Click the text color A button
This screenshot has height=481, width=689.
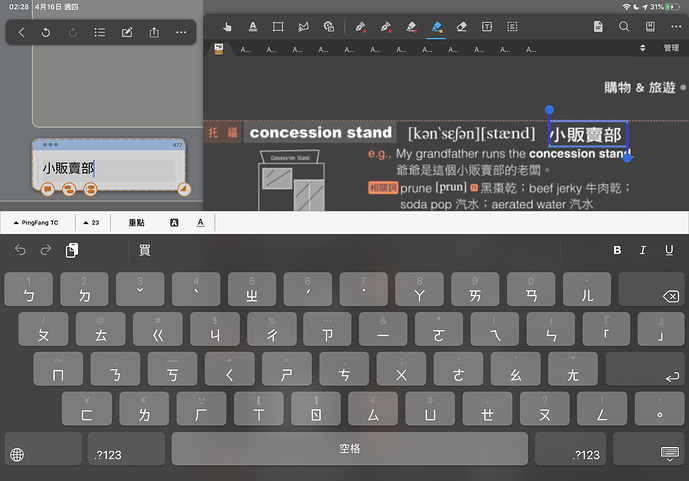(200, 222)
